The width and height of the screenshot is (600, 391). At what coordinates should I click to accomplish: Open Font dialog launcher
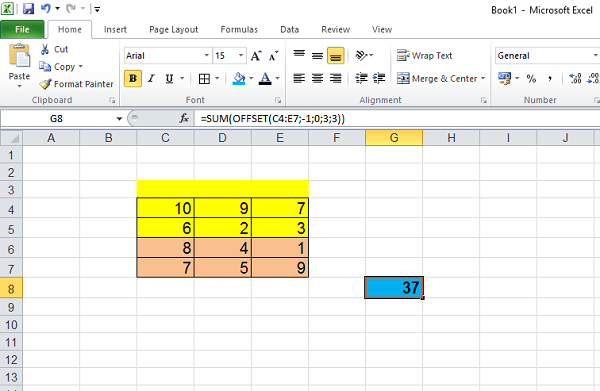[278, 100]
